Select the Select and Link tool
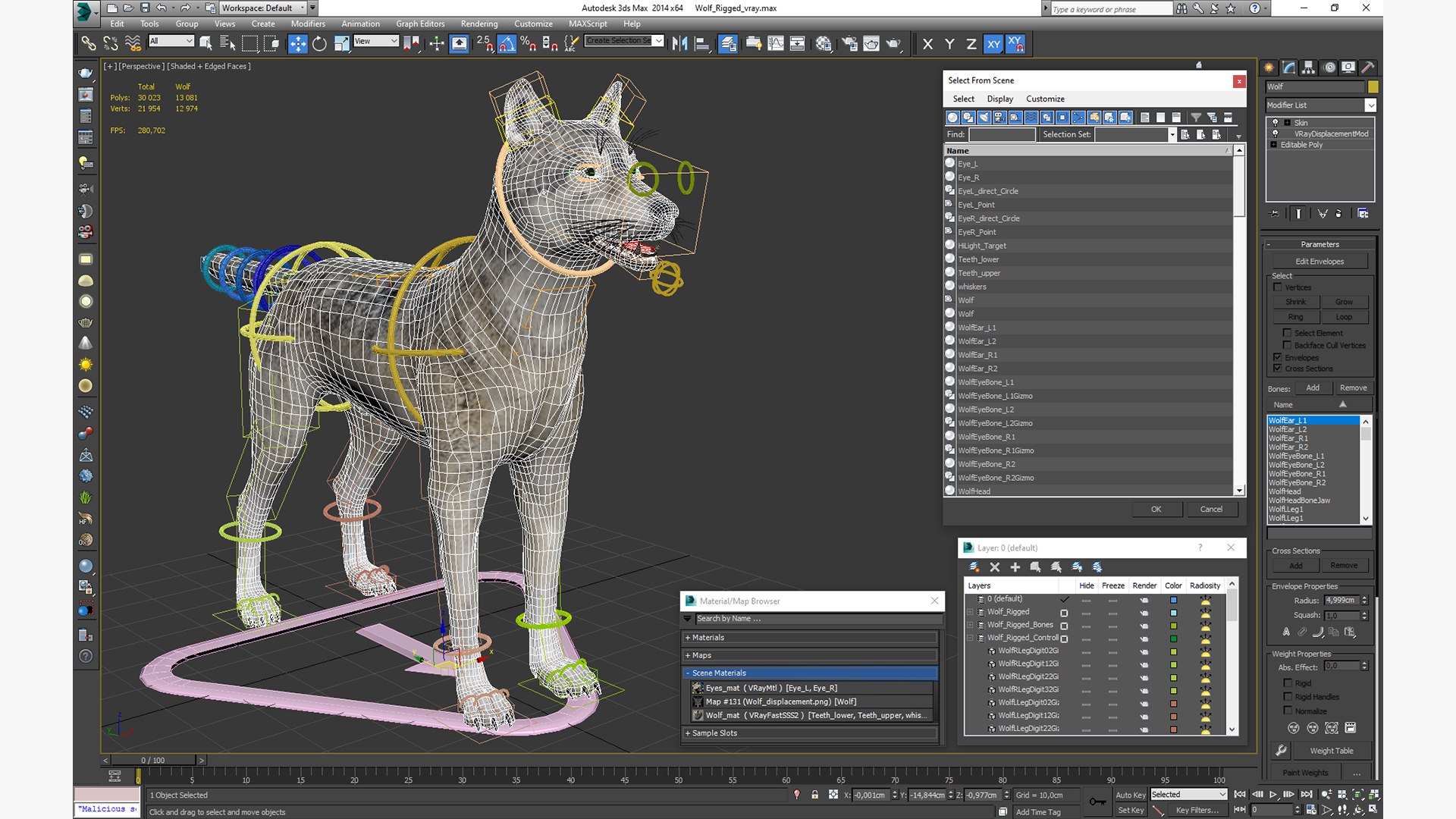This screenshot has width=1456, height=819. [x=89, y=44]
